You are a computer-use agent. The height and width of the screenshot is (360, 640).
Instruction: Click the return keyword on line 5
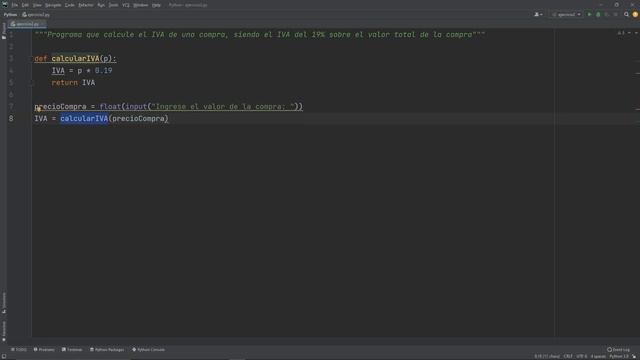(64, 83)
